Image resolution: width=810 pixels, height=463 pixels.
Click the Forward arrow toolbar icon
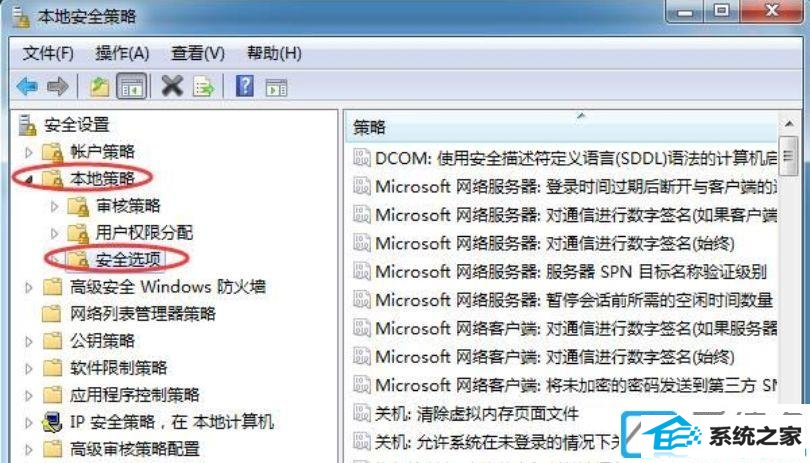coord(57,86)
